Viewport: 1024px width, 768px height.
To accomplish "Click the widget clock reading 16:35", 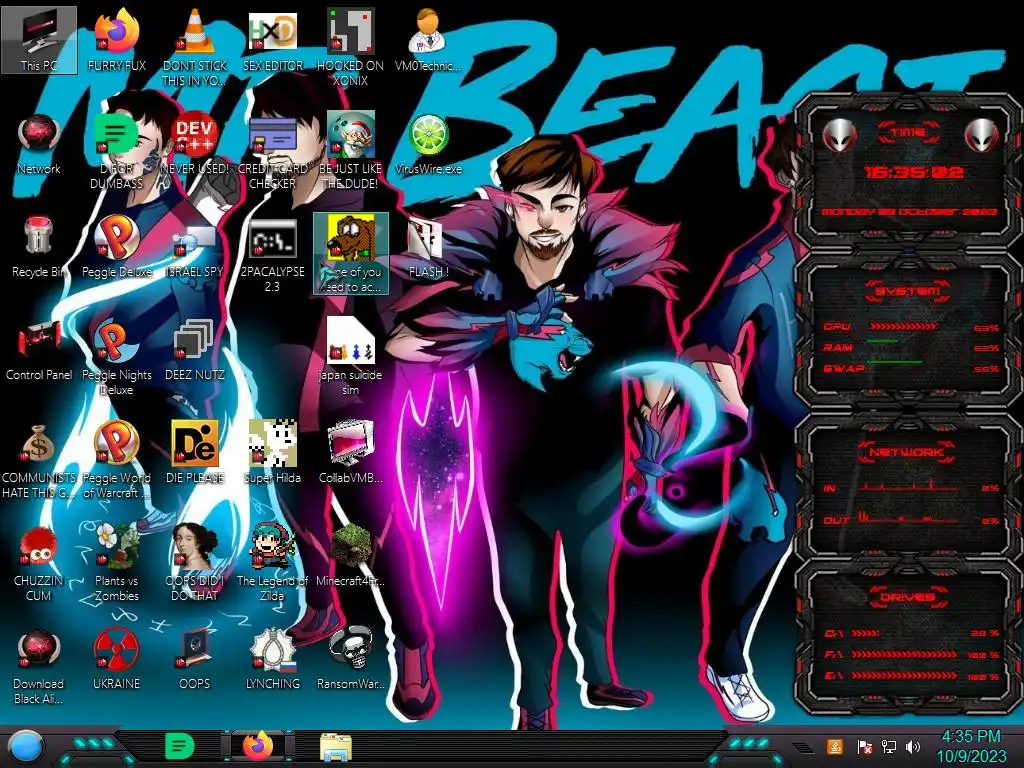I will pyautogui.click(x=913, y=172).
